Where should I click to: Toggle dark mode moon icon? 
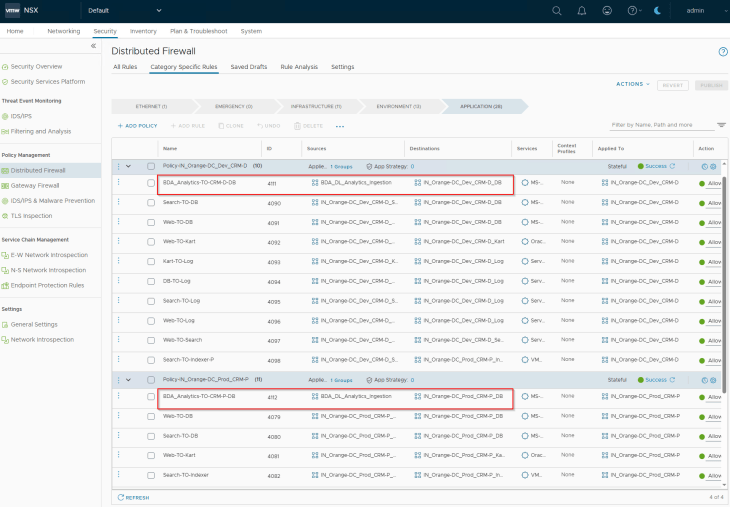point(656,10)
